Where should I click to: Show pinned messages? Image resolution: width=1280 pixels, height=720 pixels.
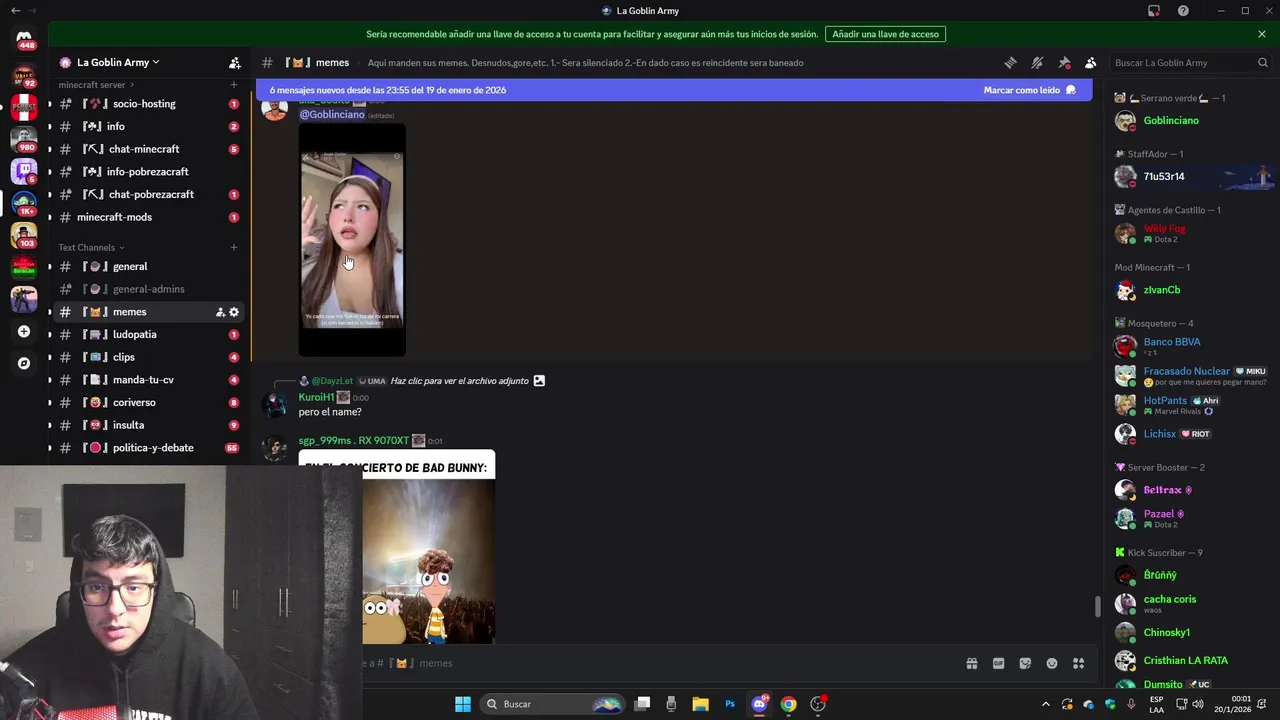click(1064, 62)
